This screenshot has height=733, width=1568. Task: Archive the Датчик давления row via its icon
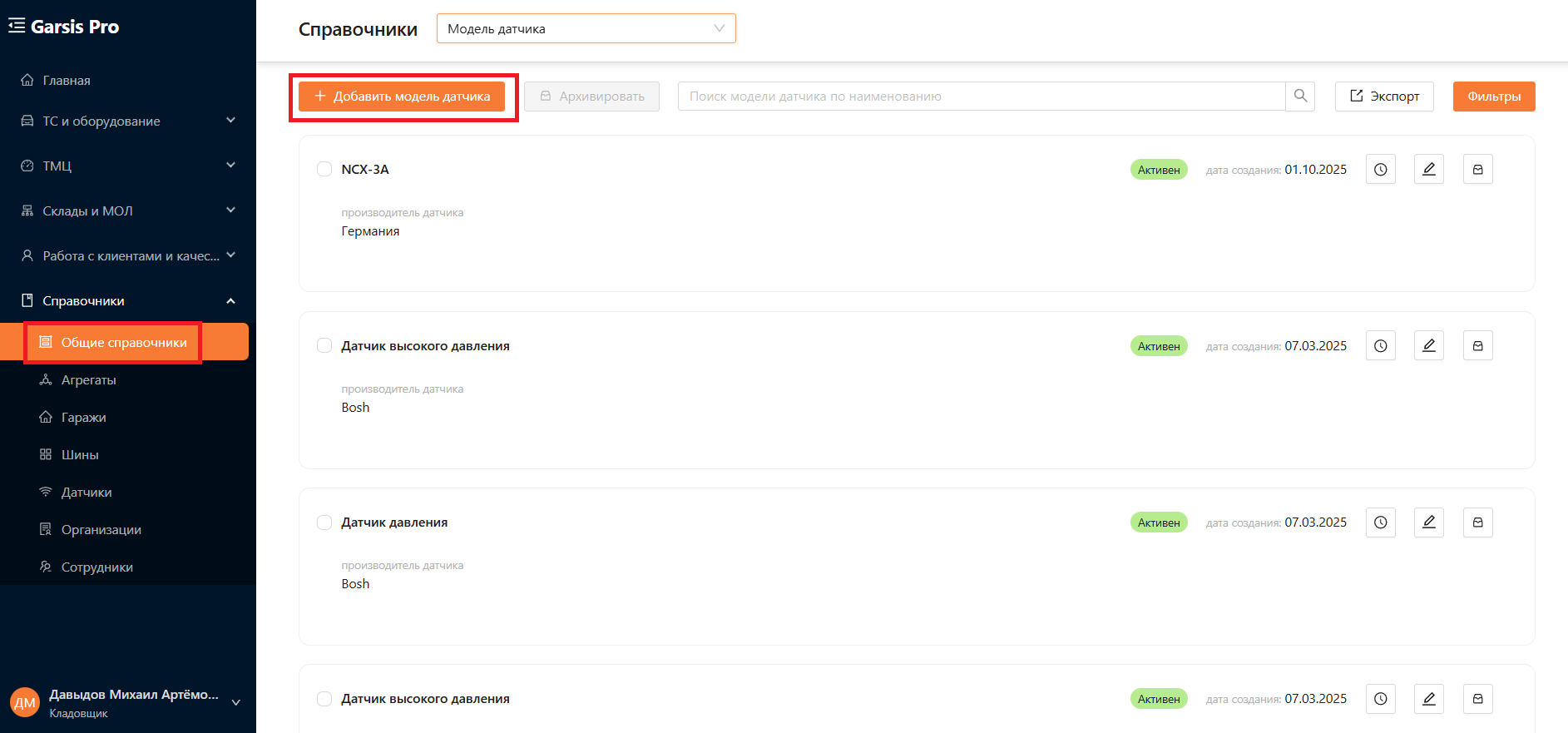pyautogui.click(x=1478, y=523)
